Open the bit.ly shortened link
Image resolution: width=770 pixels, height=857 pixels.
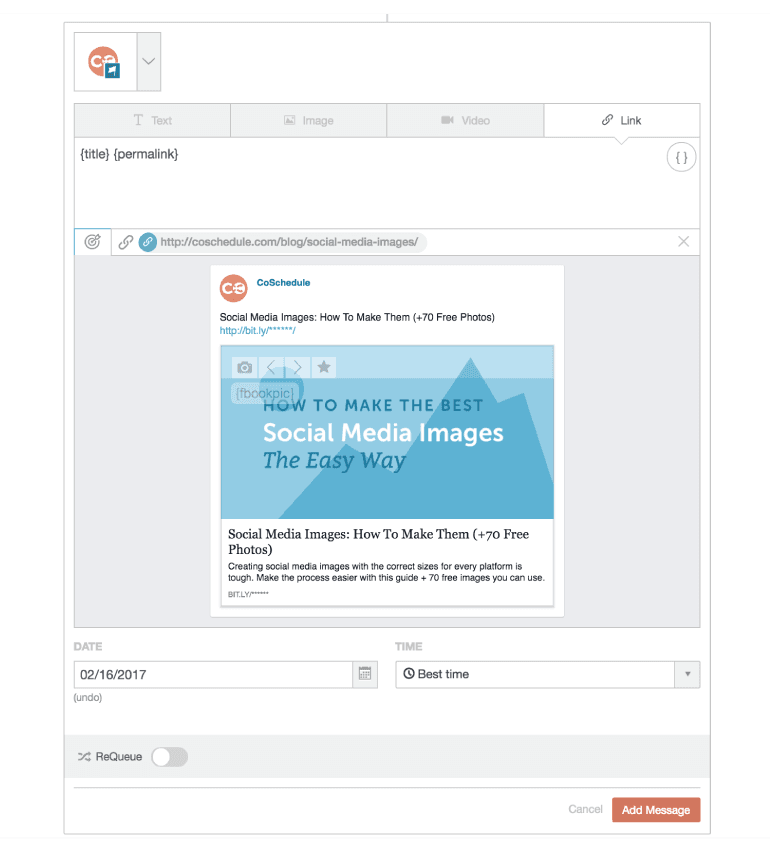(257, 331)
